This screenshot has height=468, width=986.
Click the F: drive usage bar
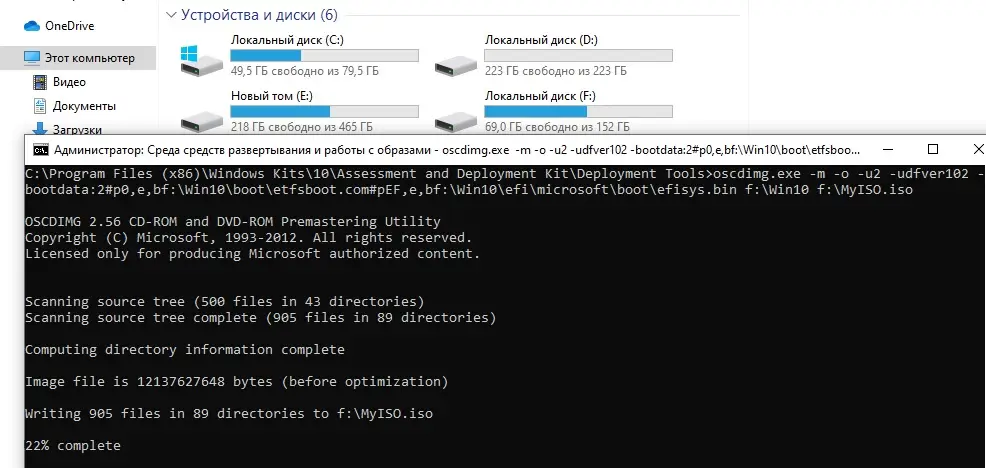click(x=579, y=111)
